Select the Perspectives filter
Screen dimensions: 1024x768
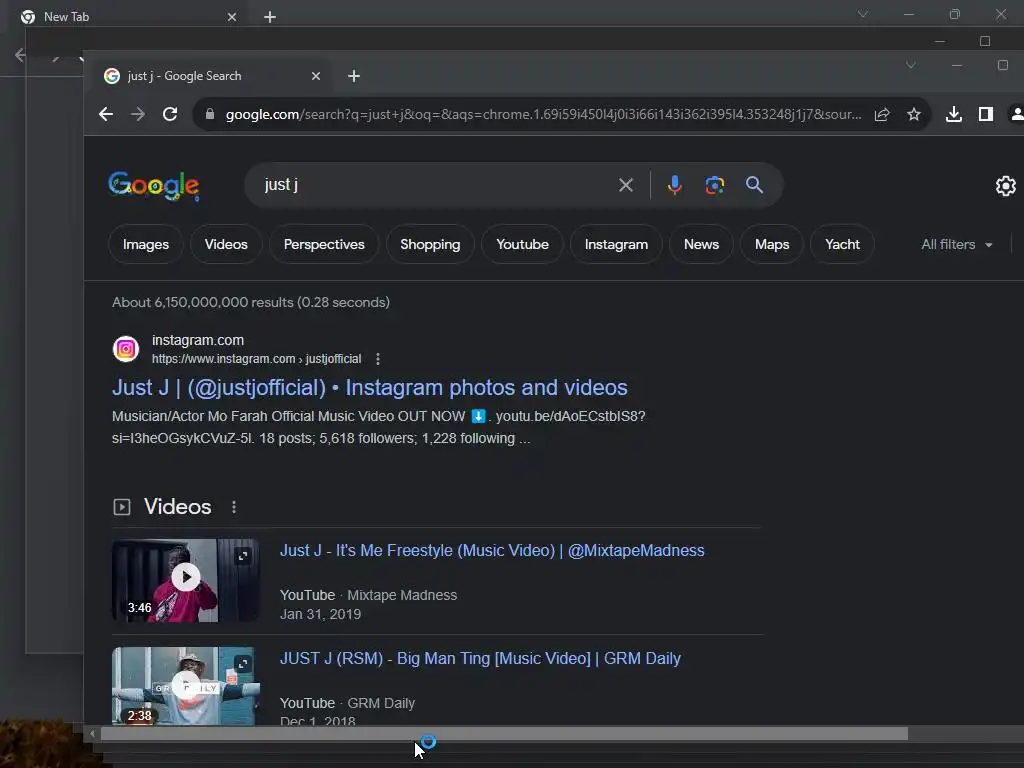click(324, 244)
